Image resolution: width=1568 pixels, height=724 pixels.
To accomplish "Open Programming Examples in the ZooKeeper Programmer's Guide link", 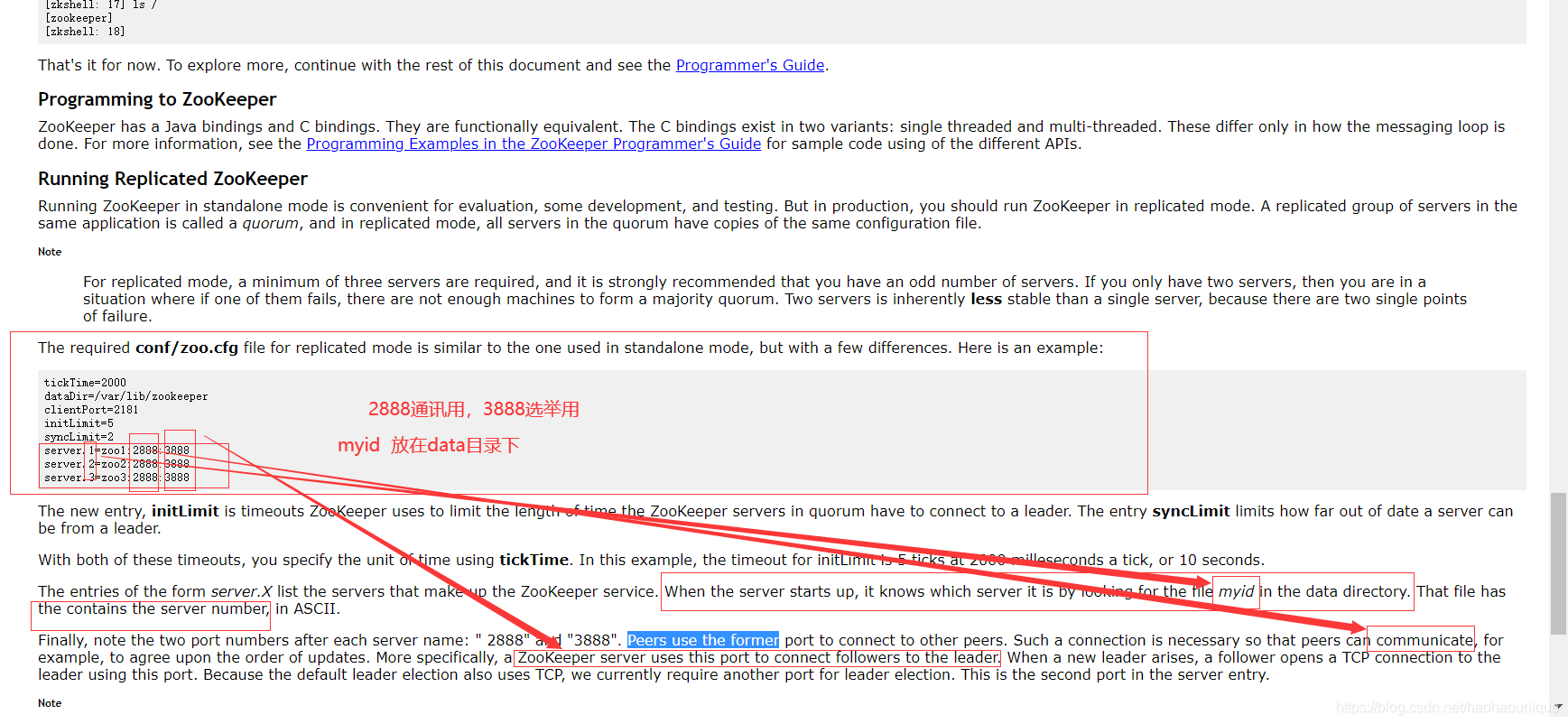I will 533,144.
